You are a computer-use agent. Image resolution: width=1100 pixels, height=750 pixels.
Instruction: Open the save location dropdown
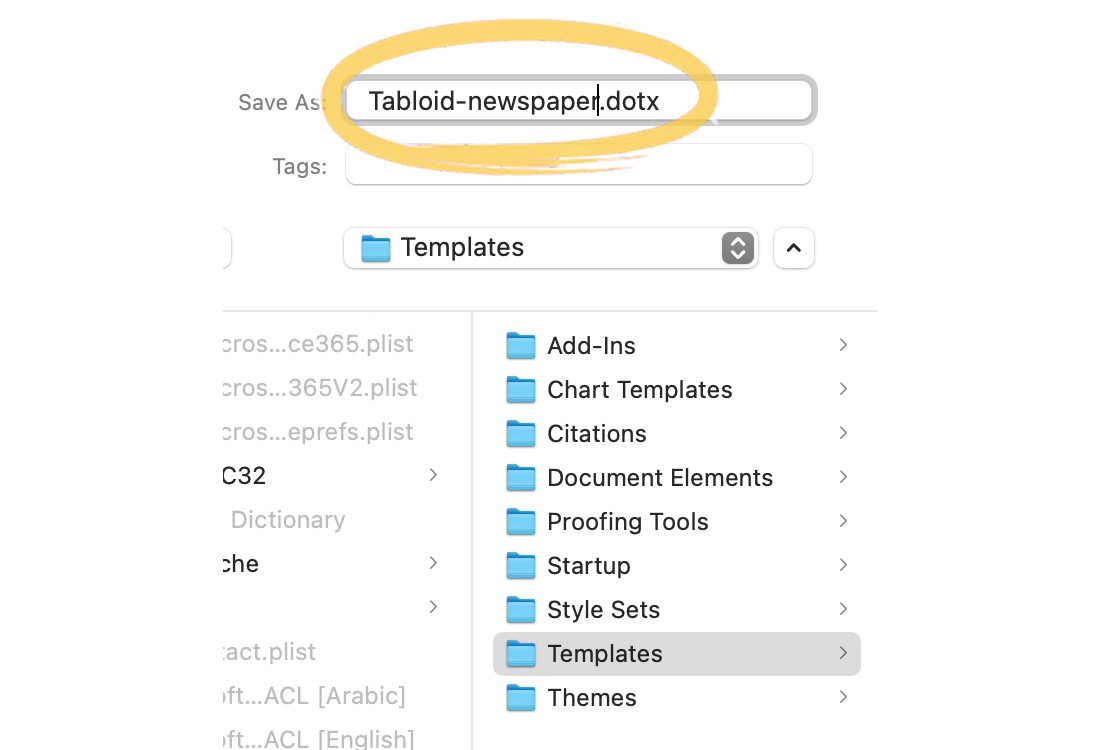(x=737, y=247)
